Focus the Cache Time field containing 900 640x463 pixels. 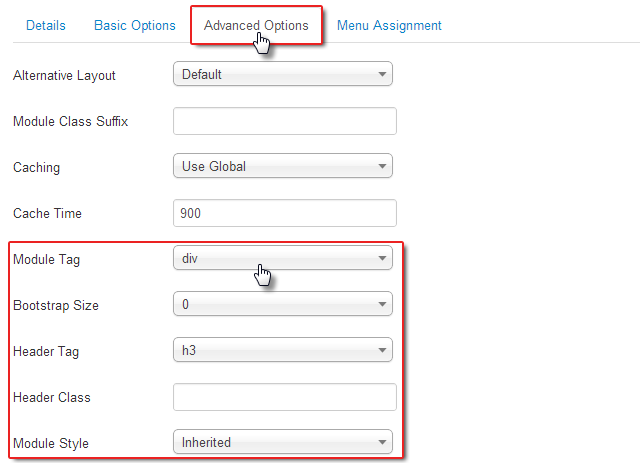coord(285,213)
